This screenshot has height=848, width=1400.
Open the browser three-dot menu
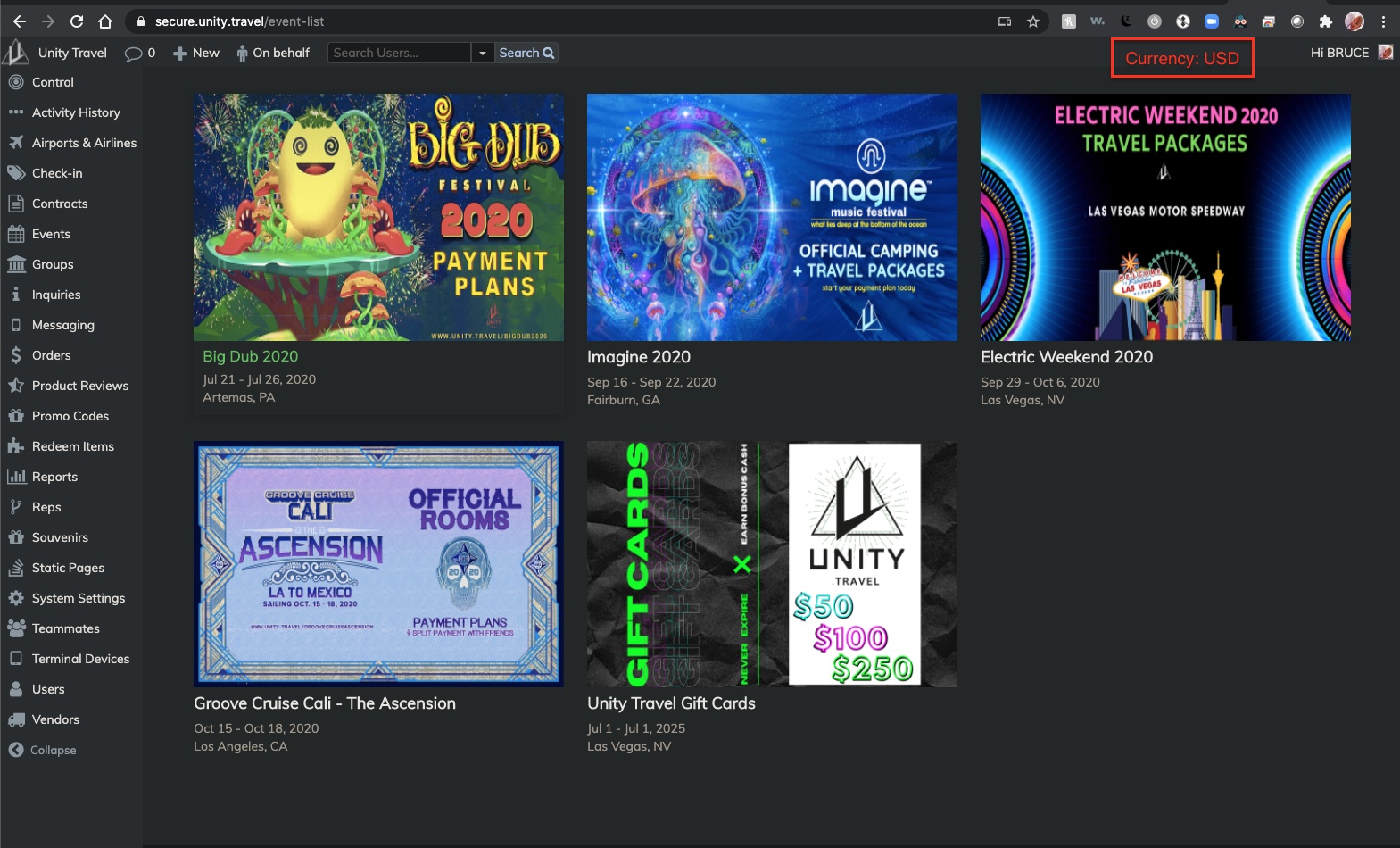[x=1384, y=21]
